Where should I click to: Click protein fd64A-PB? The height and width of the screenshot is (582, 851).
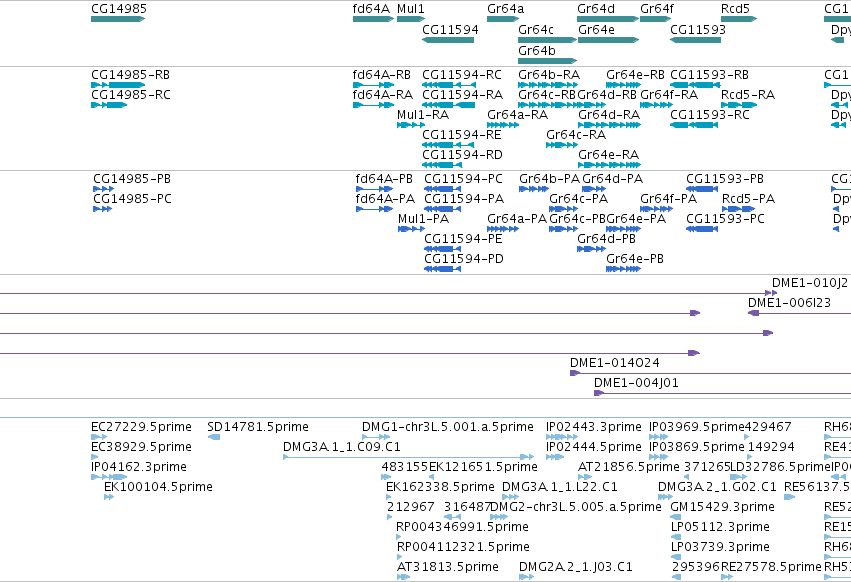374,189
